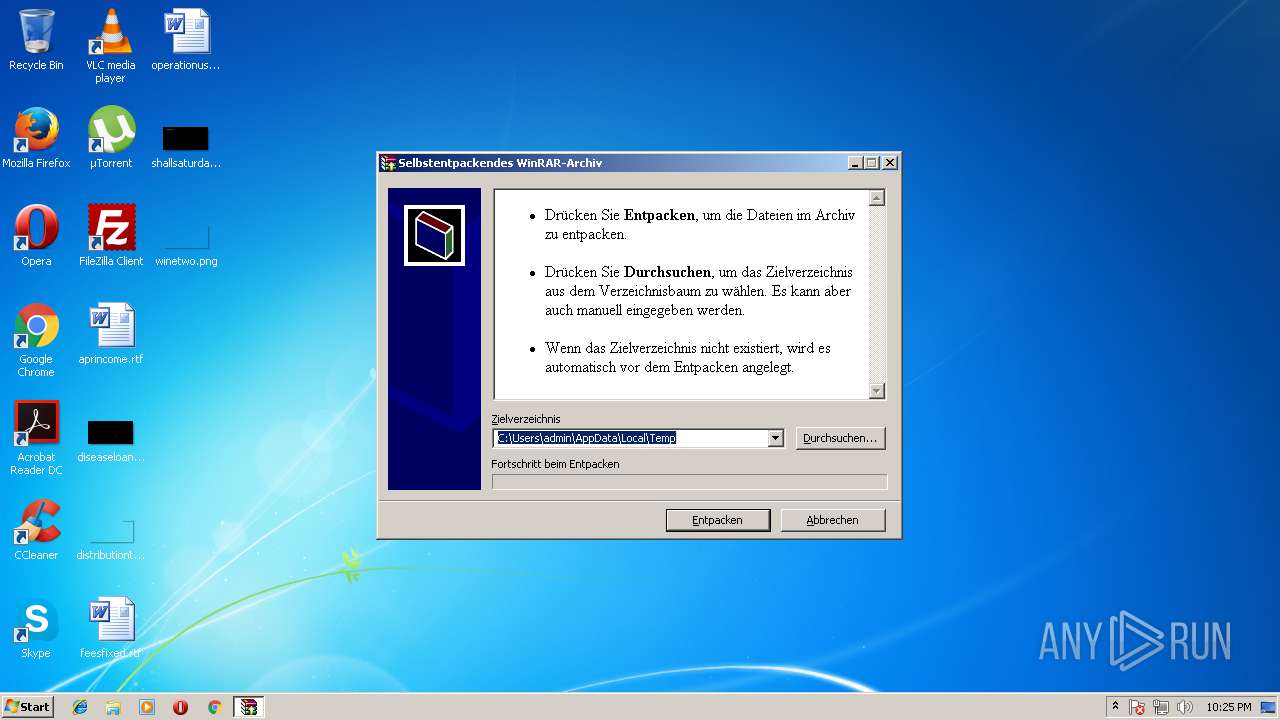
Task: Click the Opera icon in taskbar
Action: [180, 707]
